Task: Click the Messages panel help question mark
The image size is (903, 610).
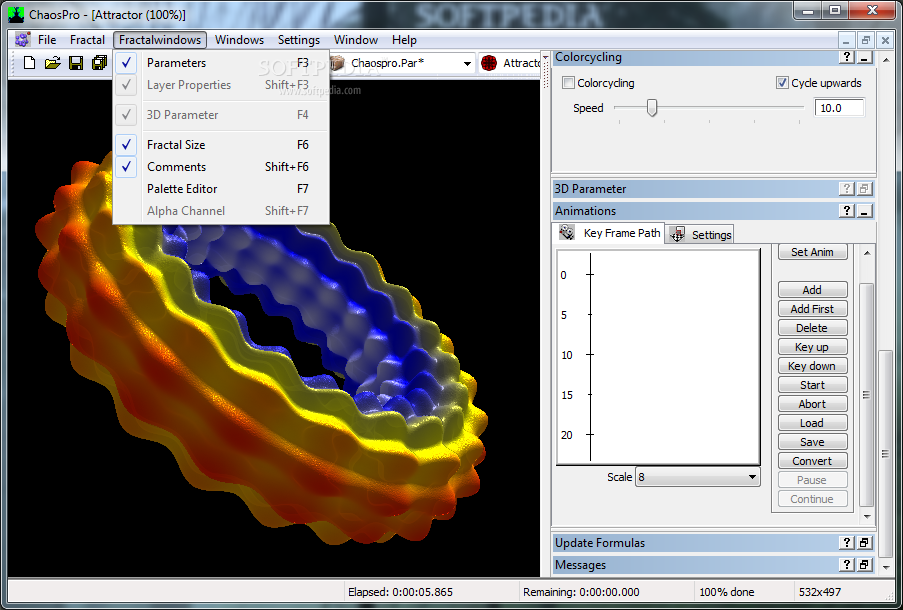Action: 846,565
